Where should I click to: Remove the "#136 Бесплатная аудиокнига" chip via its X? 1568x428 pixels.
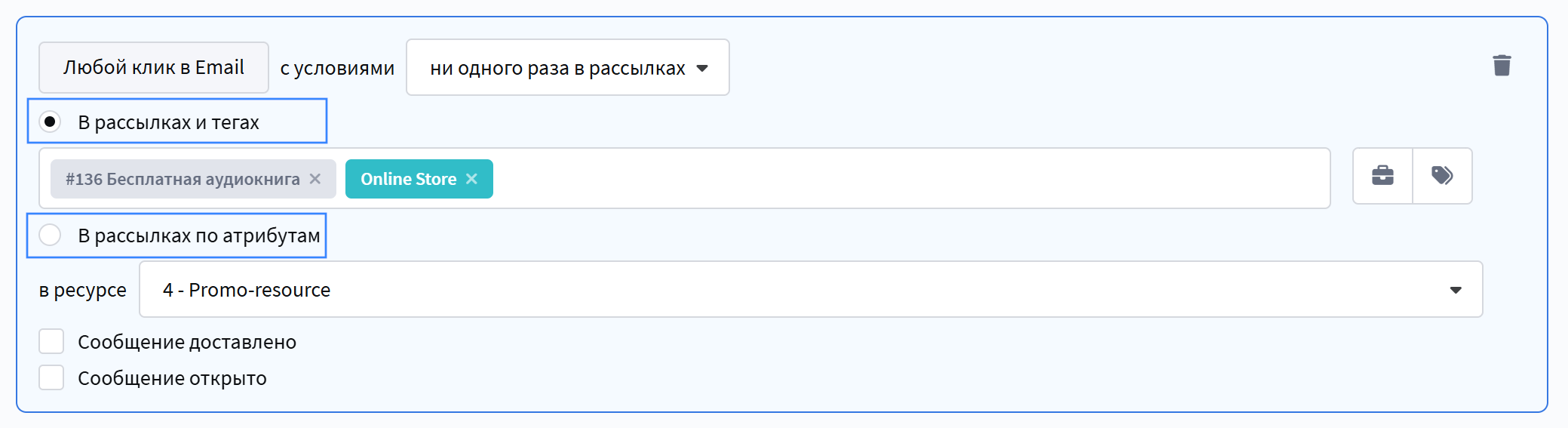(x=315, y=179)
